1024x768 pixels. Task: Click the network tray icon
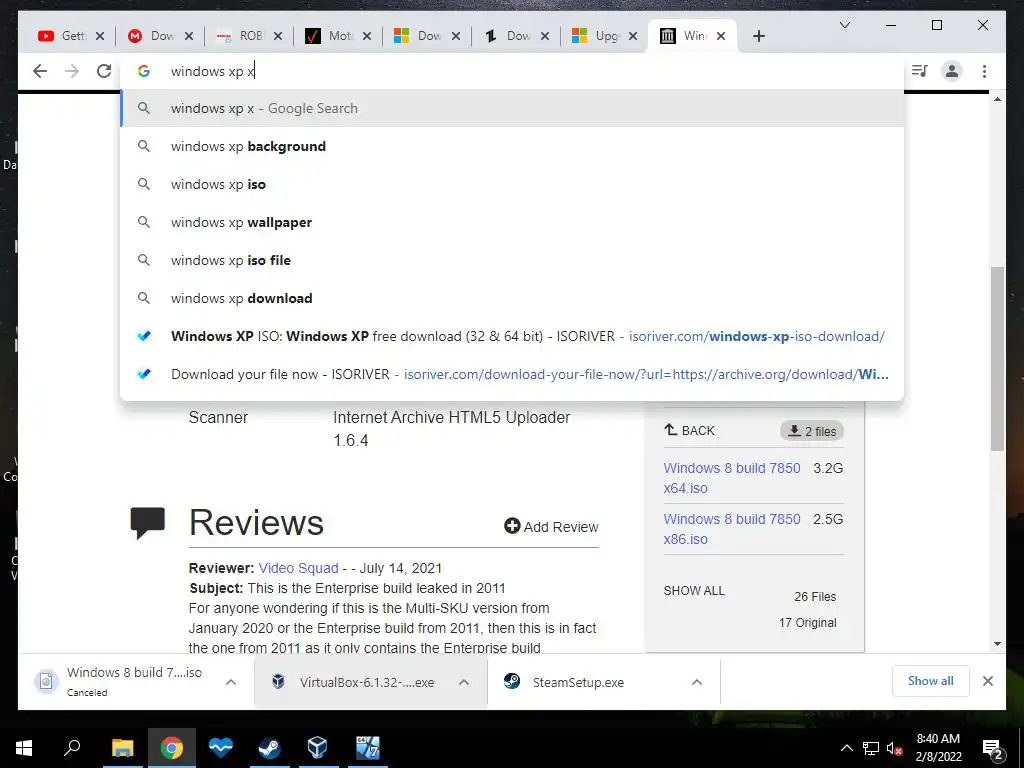[871, 748]
